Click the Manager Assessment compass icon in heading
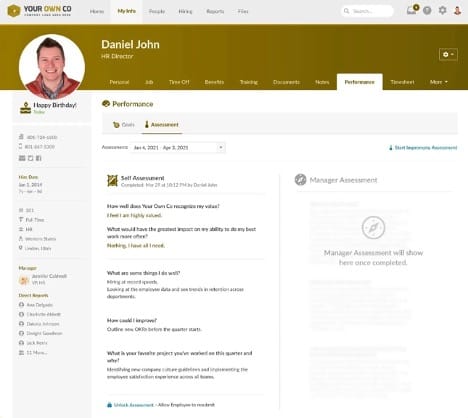 tap(300, 180)
